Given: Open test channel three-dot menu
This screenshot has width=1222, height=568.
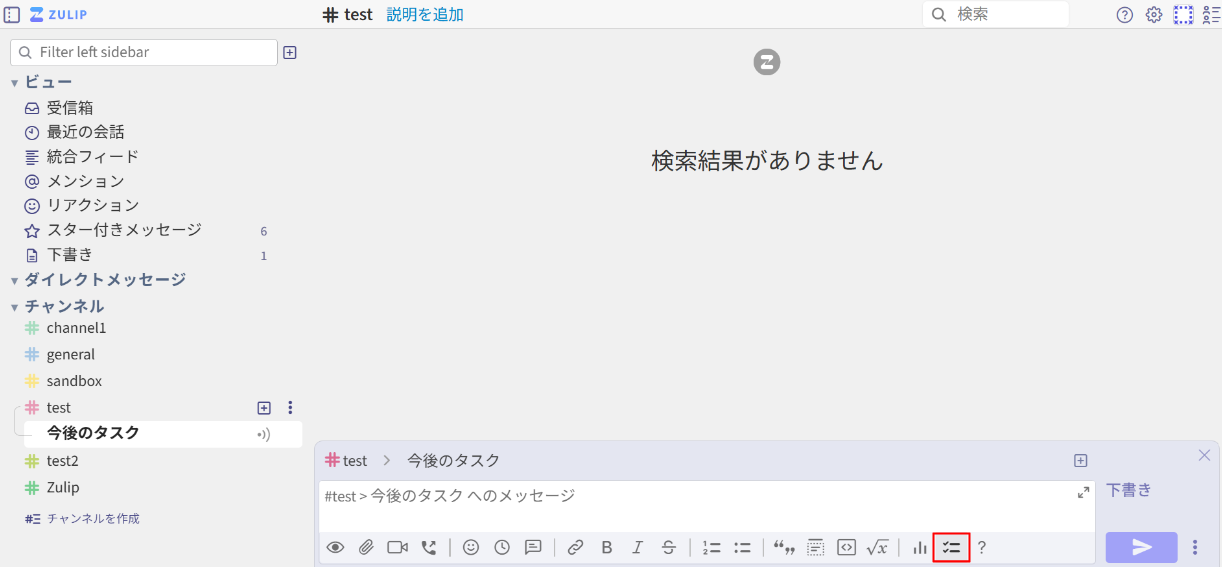Looking at the screenshot, I should point(290,408).
